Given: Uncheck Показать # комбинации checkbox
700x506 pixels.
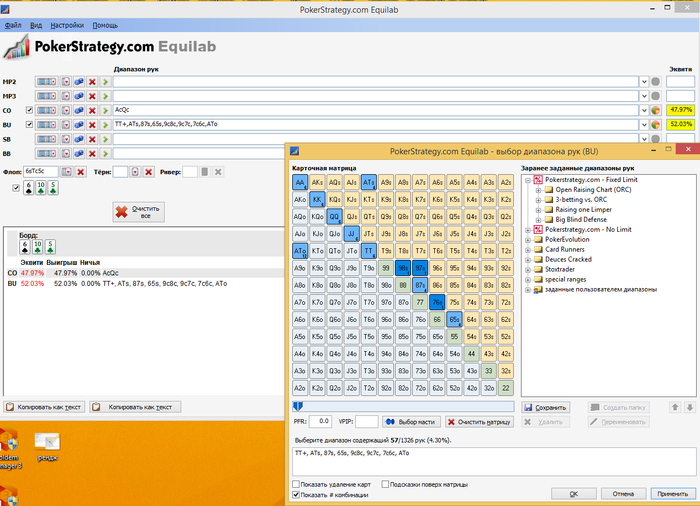Looking at the screenshot, I should pos(296,495).
